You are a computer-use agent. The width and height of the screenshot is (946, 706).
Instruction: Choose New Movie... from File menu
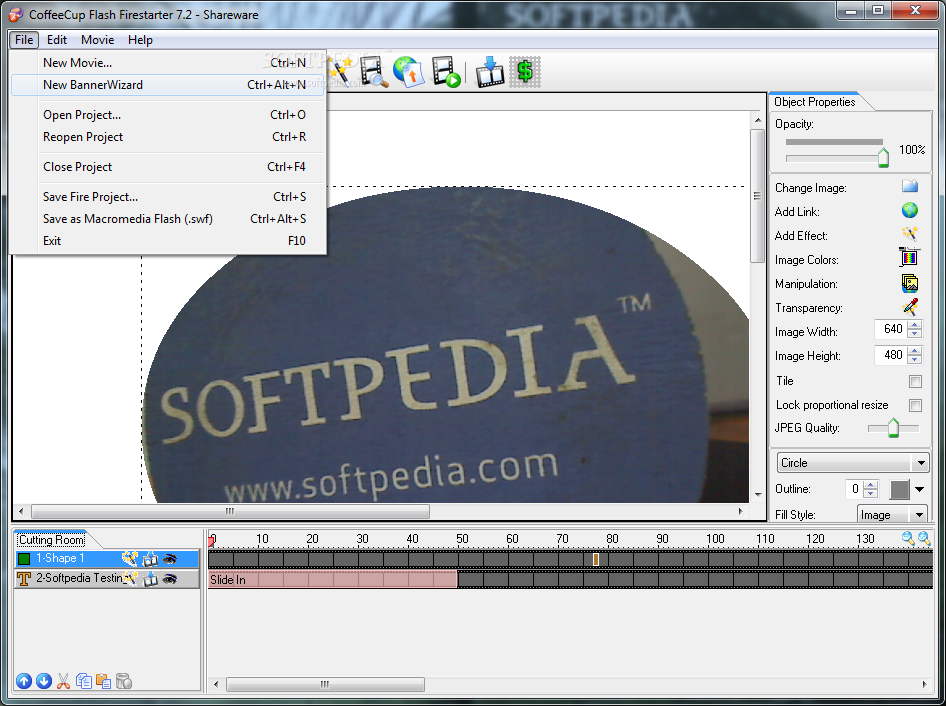click(168, 63)
